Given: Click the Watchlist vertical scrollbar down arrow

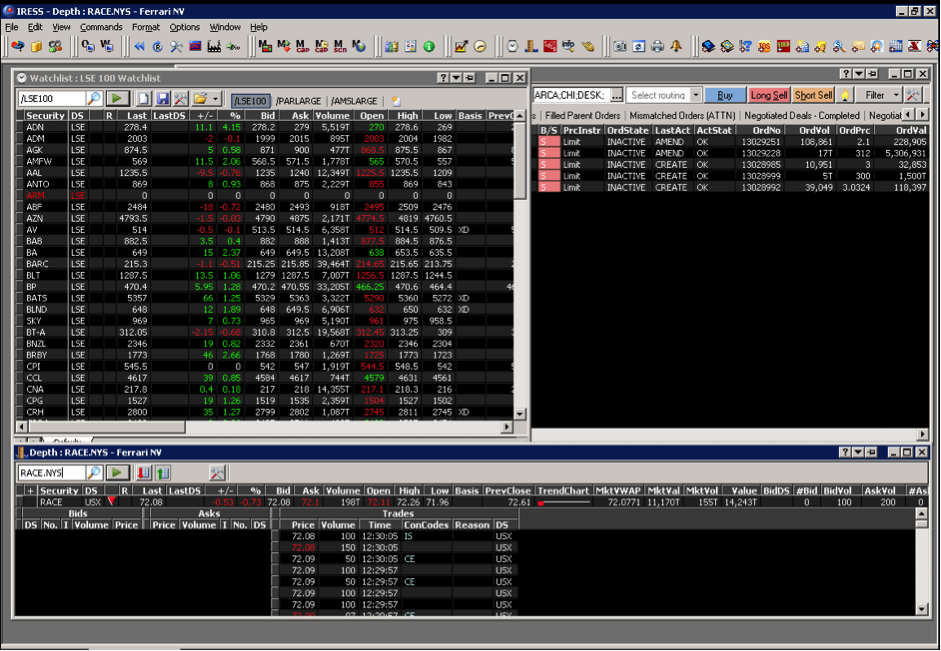Looking at the screenshot, I should (x=520, y=414).
